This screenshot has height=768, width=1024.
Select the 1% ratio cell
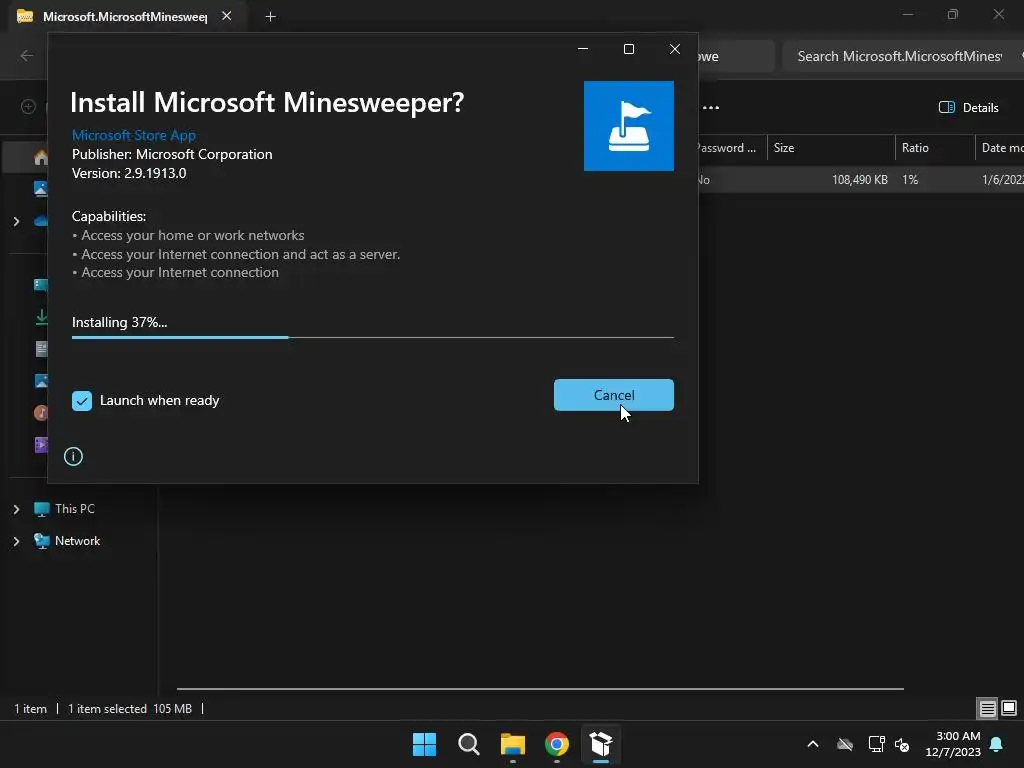click(910, 180)
